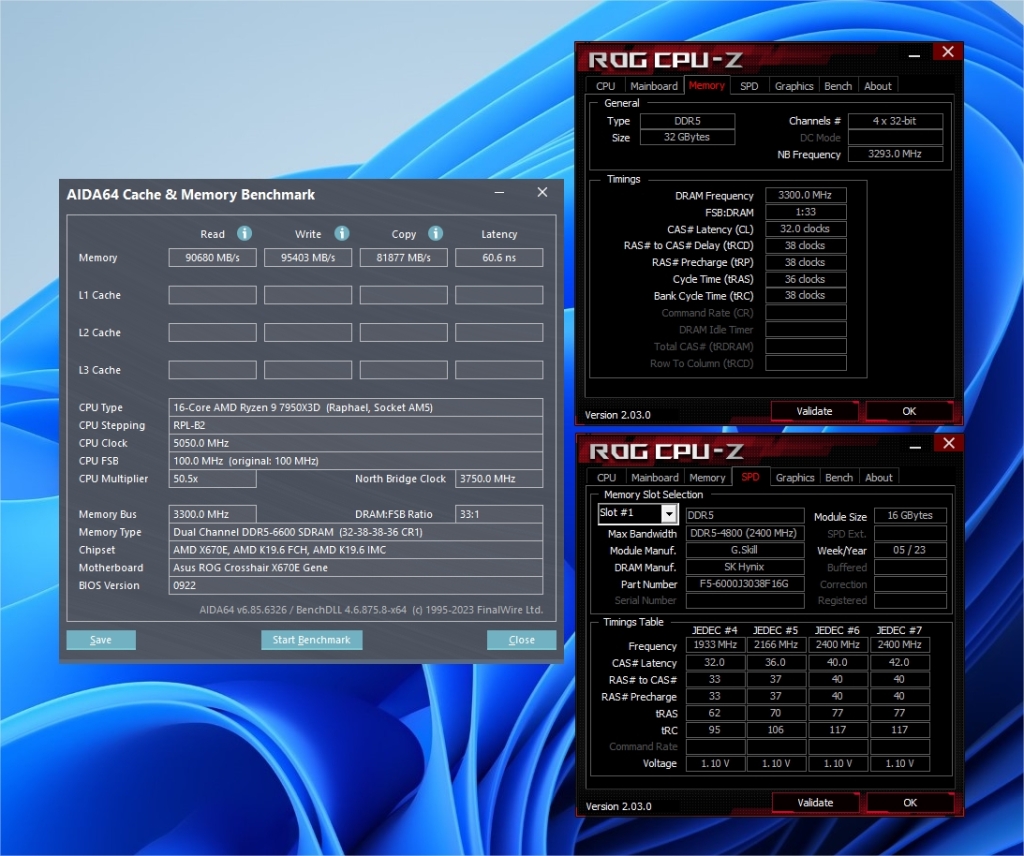Screen dimensions: 1024x856
Task: Click Validate in the upper CPU-Z window
Action: point(814,411)
